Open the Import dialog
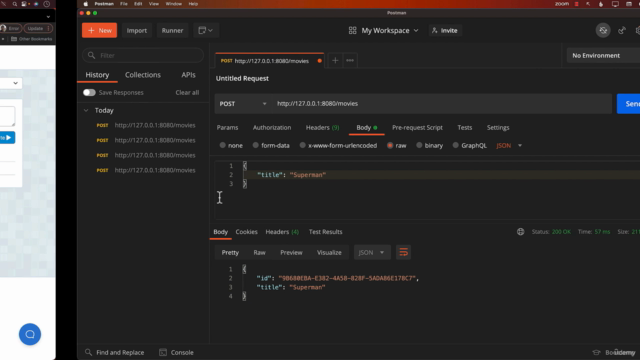The height and width of the screenshot is (360, 640). pos(136,30)
